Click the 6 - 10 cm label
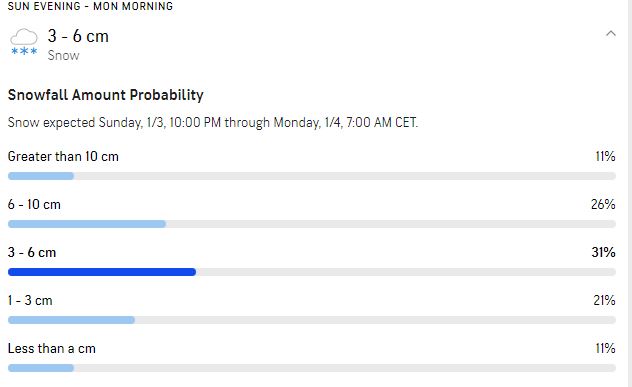This screenshot has height=387, width=632. pyautogui.click(x=34, y=204)
